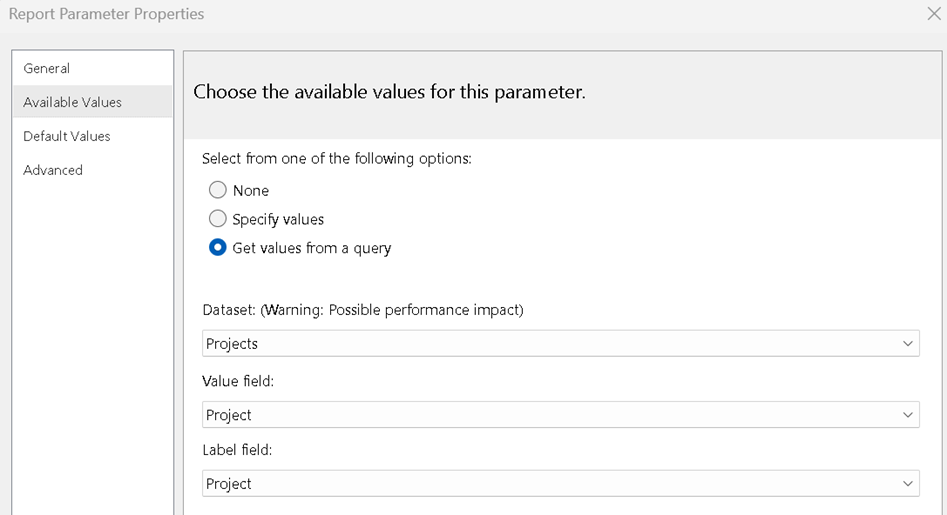Select the None radio button

218,190
